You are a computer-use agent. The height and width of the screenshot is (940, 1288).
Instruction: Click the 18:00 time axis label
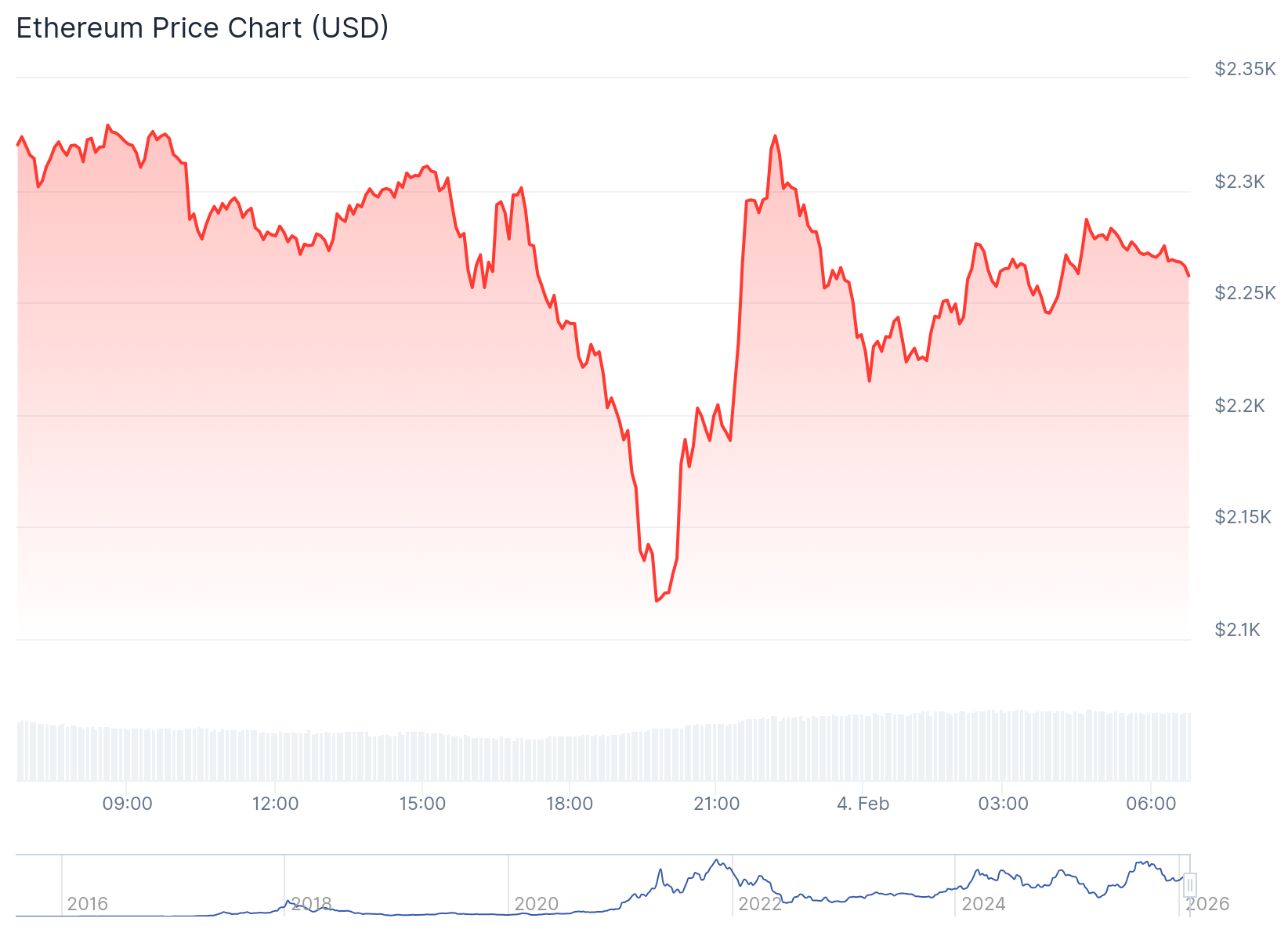pyautogui.click(x=570, y=804)
